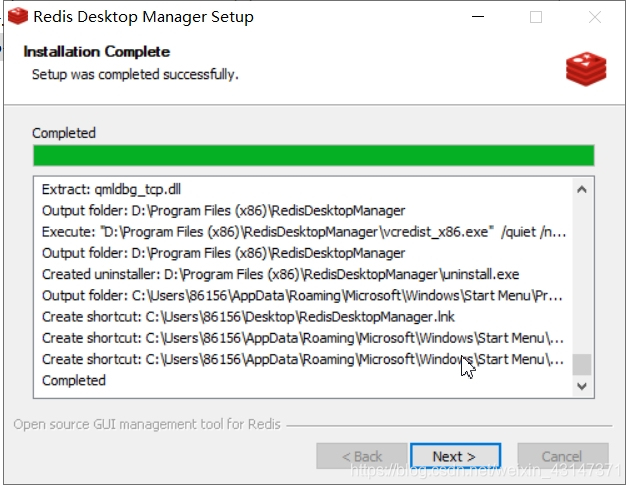
Task: Click the green installation progress bar
Action: pos(314,155)
